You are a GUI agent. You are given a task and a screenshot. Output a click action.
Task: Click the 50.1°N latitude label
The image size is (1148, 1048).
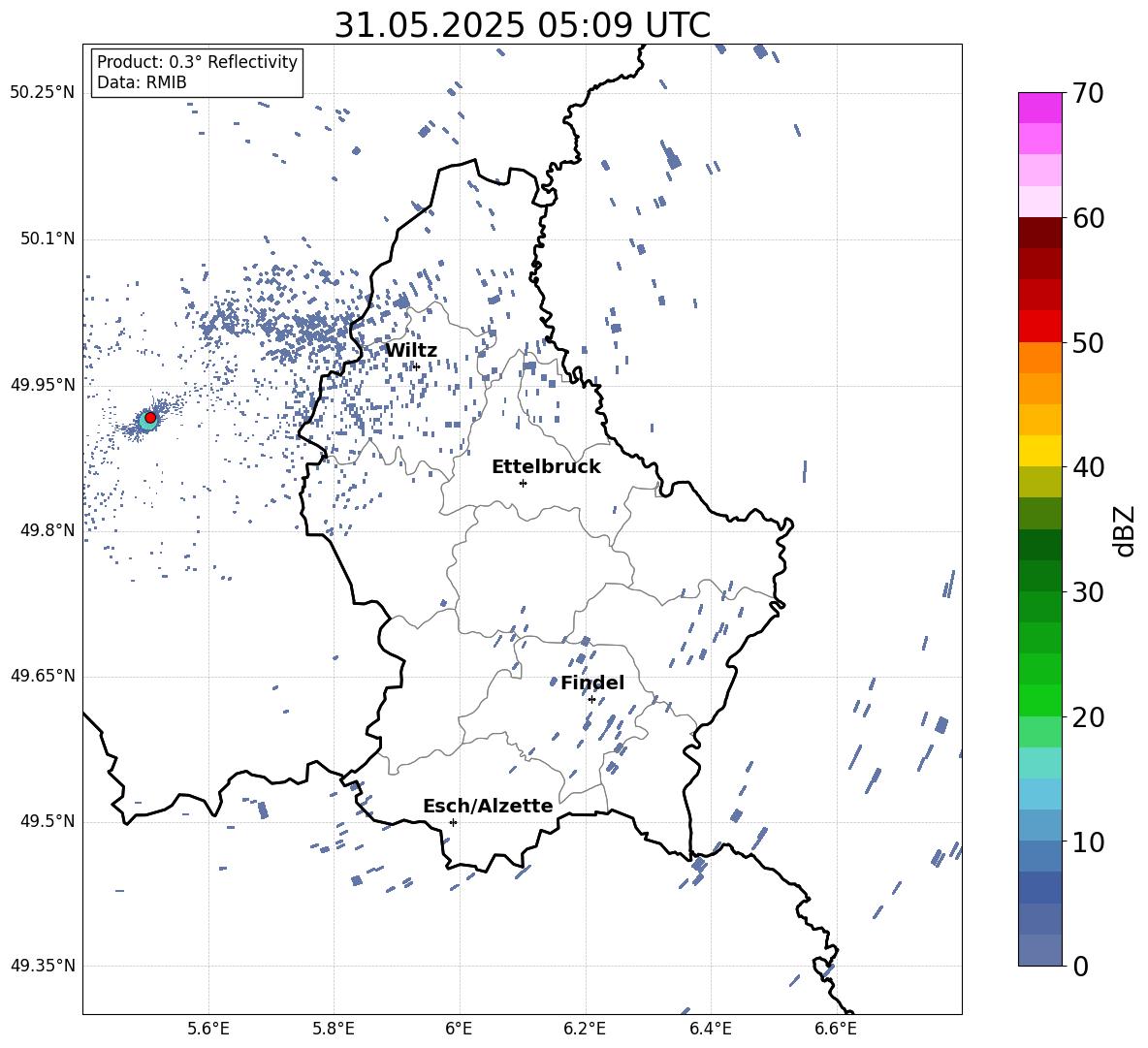click(x=48, y=238)
